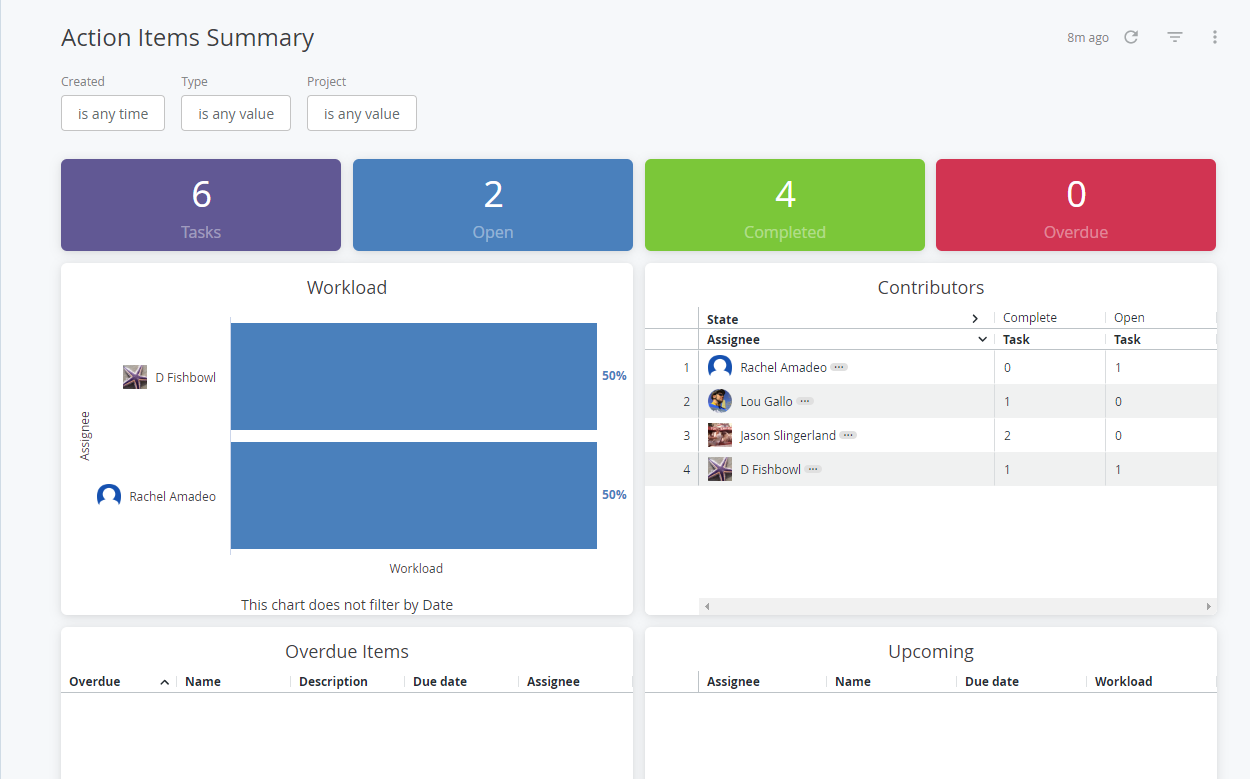Click the purple Tasks tile

201,205
